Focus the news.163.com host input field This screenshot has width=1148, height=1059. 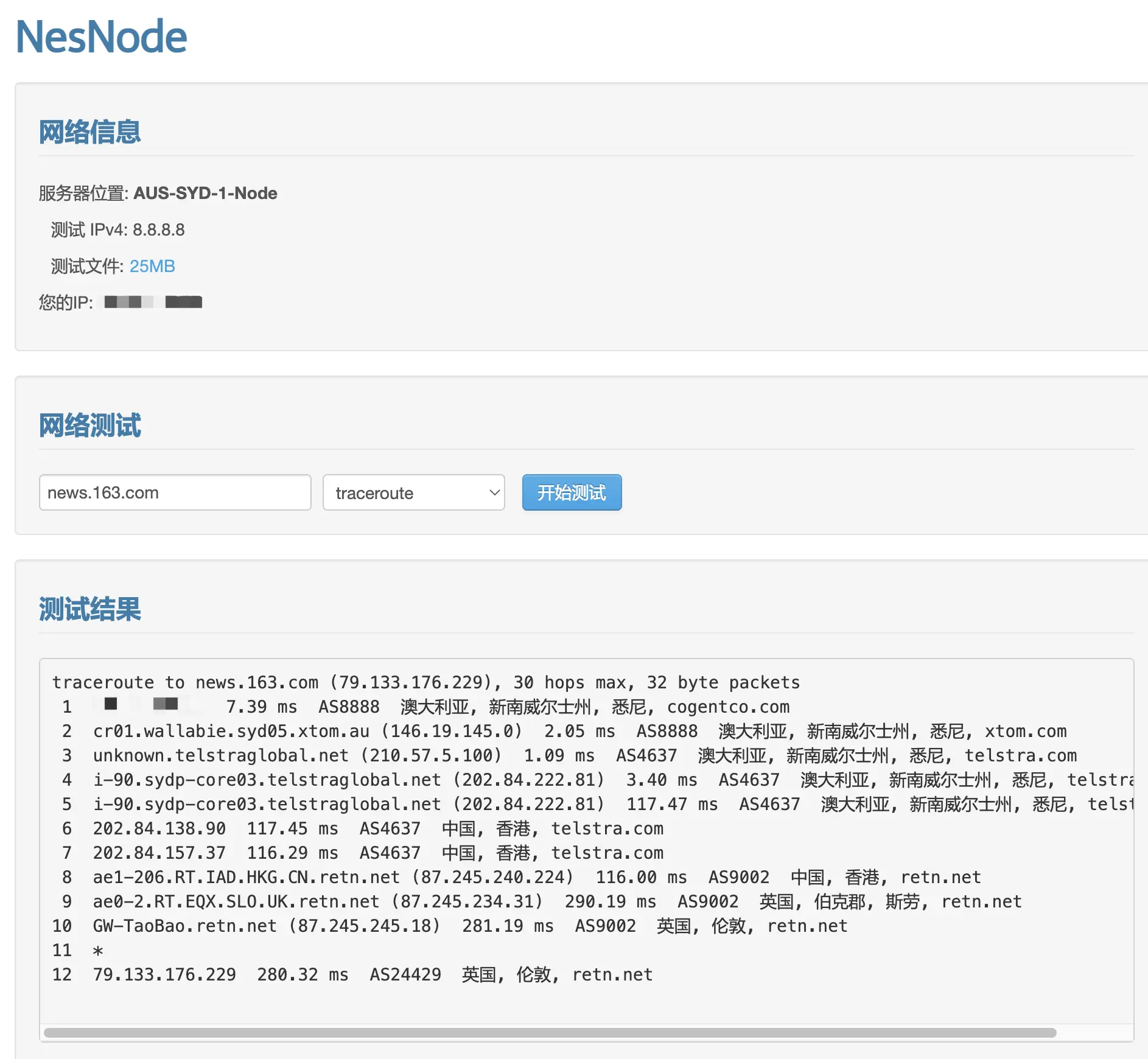point(175,492)
